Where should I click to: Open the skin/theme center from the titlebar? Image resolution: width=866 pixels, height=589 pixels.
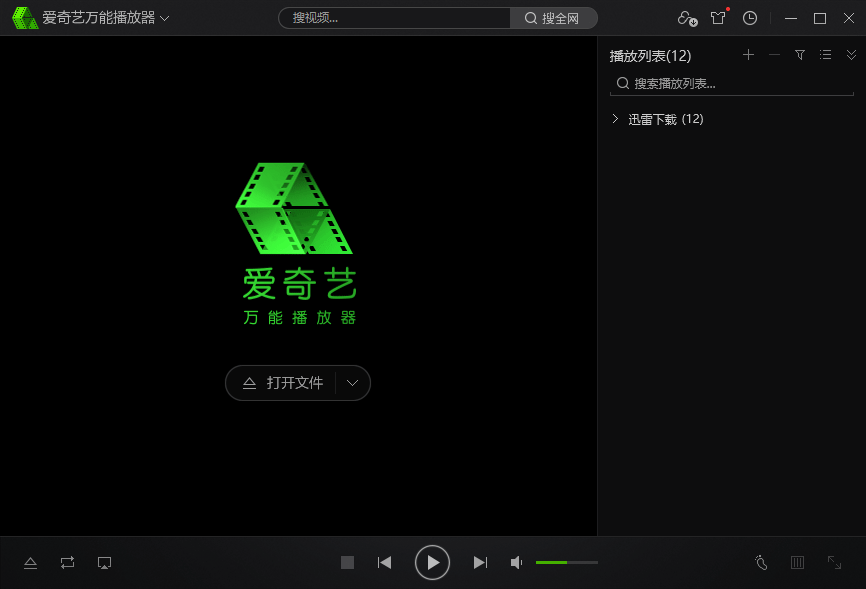click(718, 17)
